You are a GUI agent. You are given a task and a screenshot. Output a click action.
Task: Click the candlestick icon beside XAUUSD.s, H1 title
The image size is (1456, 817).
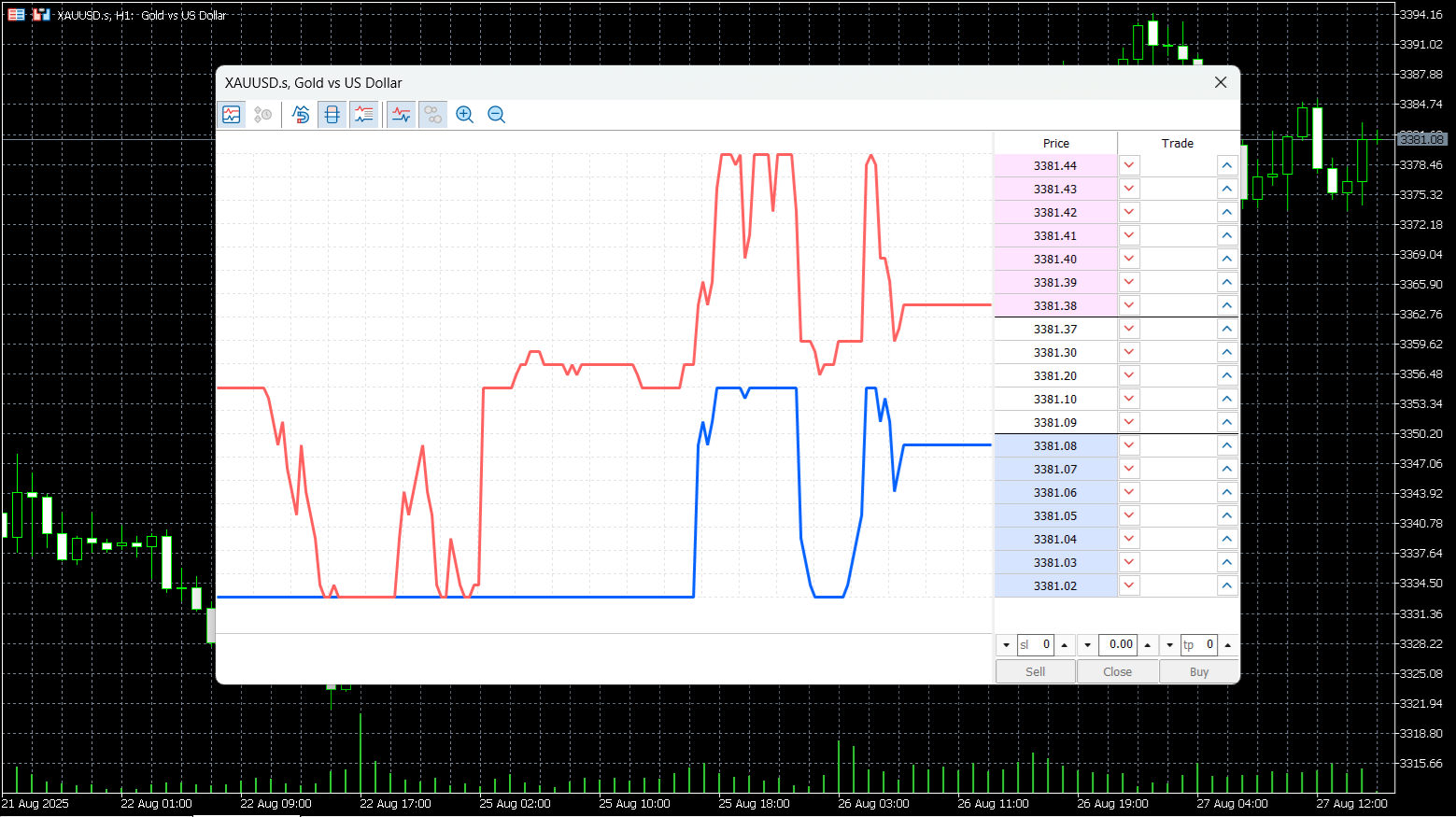click(41, 14)
